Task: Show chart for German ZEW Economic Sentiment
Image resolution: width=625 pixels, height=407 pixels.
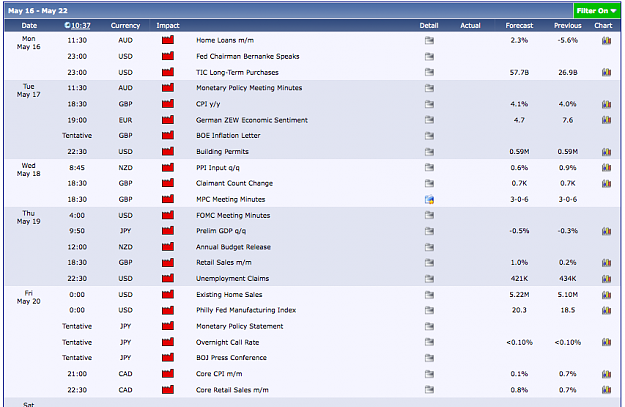Action: (x=606, y=120)
